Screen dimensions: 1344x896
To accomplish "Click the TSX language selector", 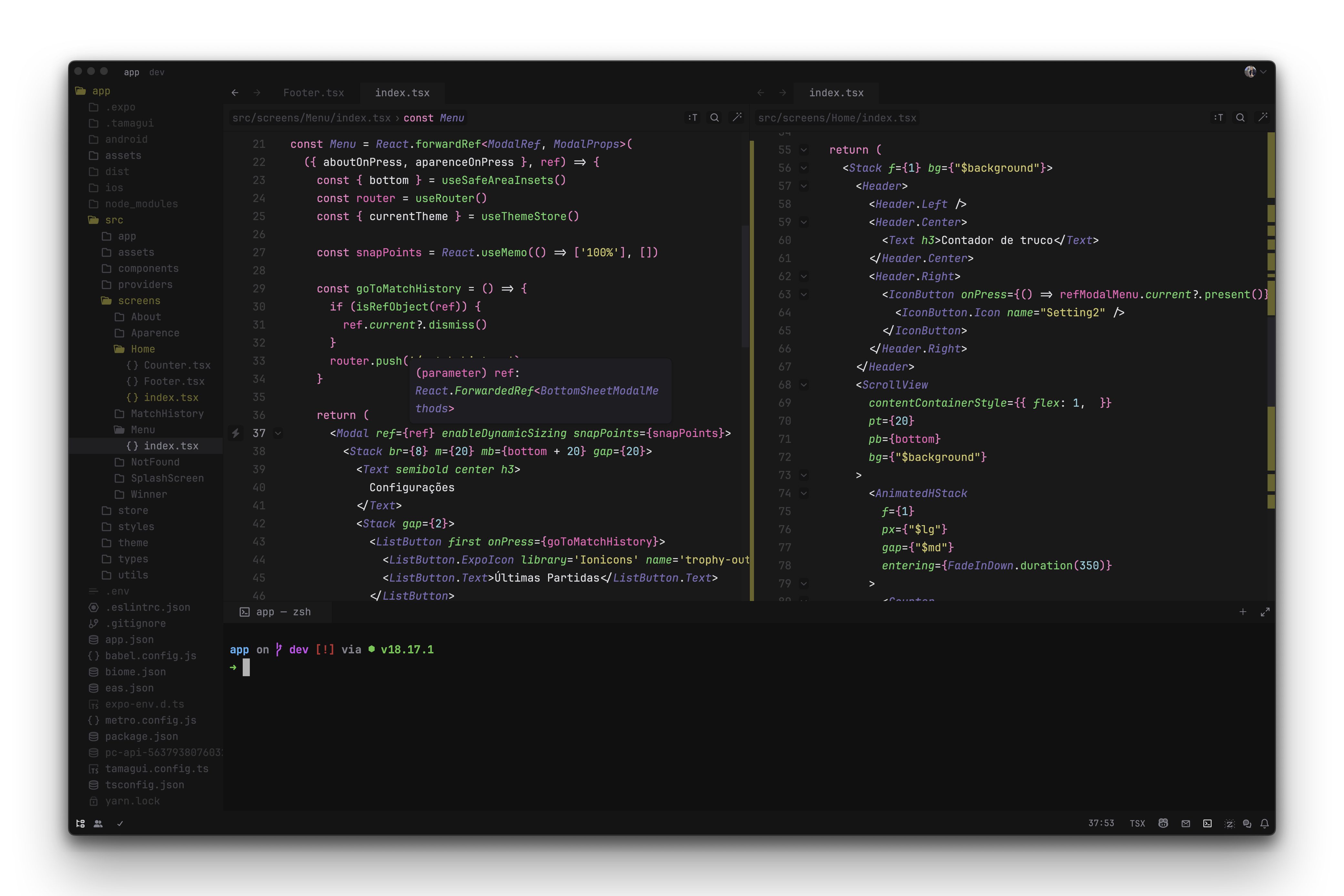I will 1137,823.
